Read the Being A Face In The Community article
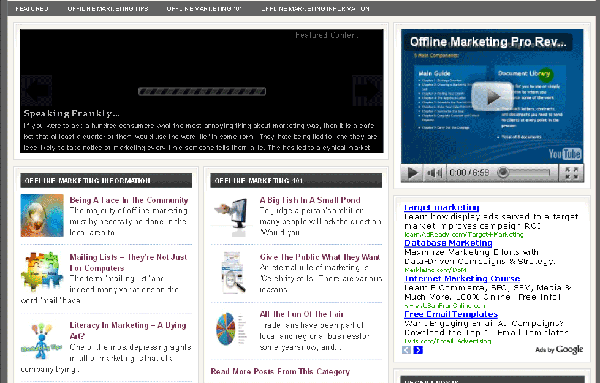600x383 pixels. click(x=129, y=200)
